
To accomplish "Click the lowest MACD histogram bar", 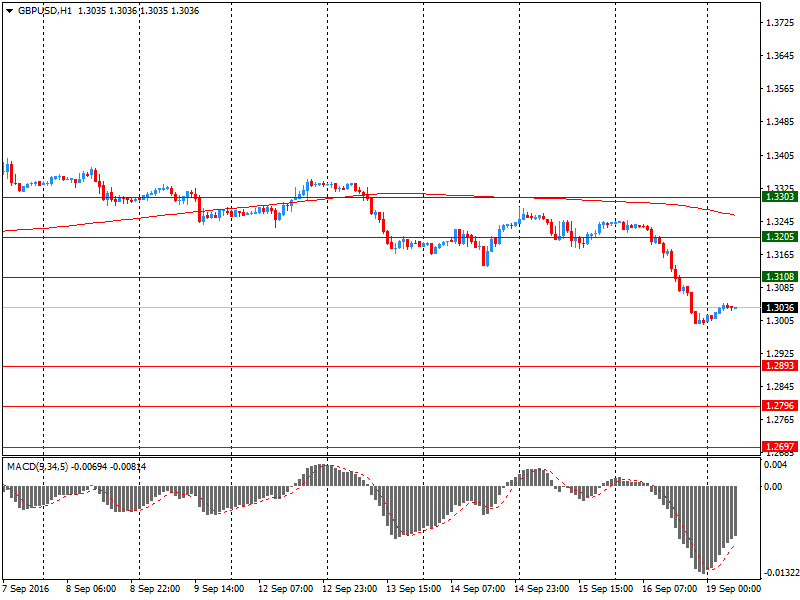I will click(x=703, y=530).
